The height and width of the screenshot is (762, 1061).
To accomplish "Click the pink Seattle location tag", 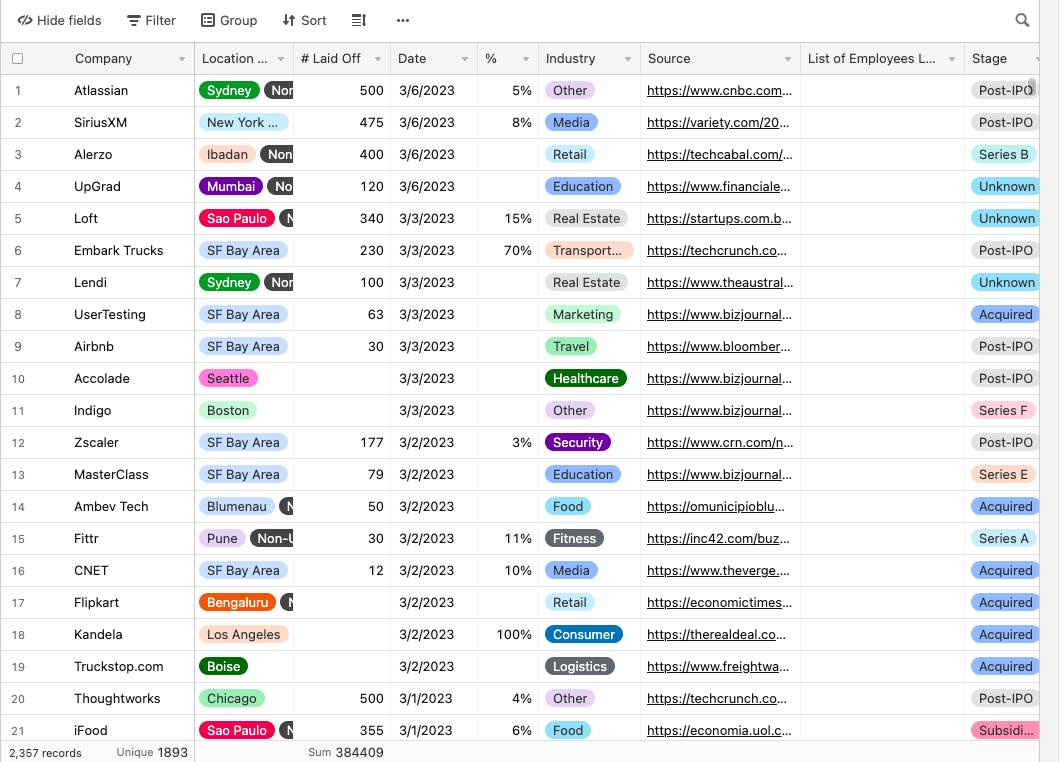I will pos(228,379).
